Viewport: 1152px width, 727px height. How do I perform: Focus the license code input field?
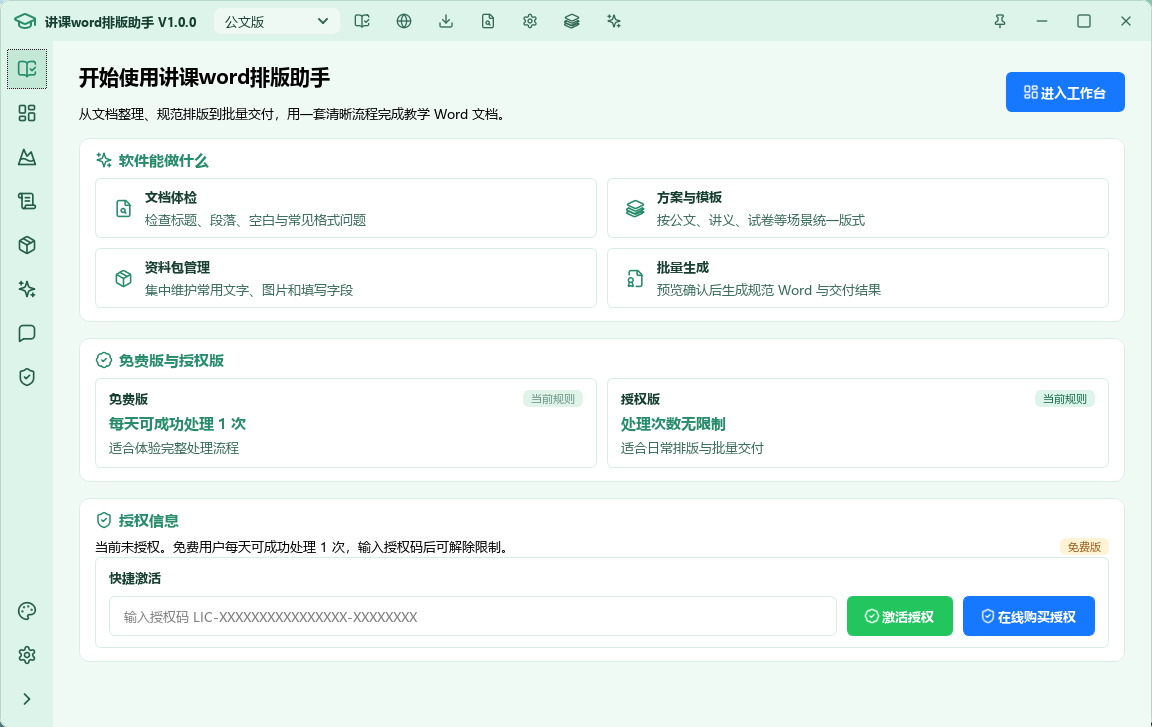click(x=473, y=616)
